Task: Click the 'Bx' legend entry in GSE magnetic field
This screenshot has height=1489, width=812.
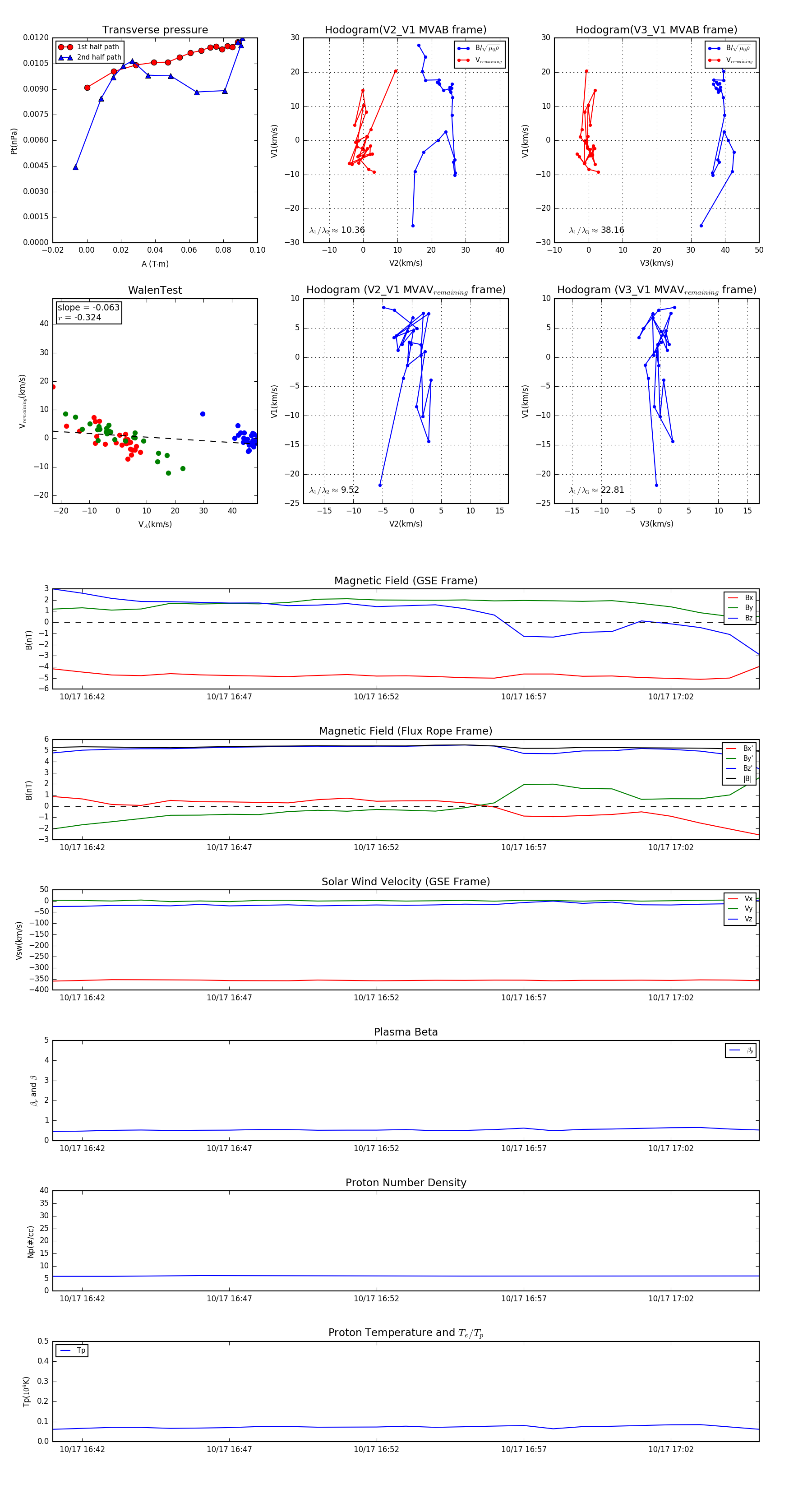Action: coord(740,598)
